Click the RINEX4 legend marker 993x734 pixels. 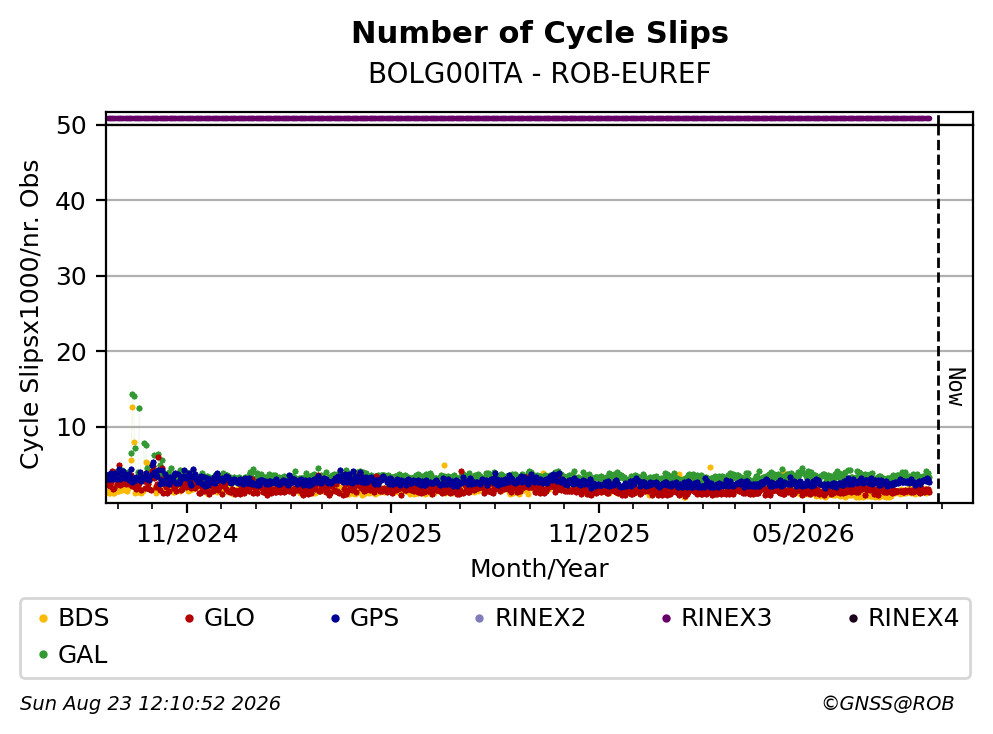click(853, 618)
